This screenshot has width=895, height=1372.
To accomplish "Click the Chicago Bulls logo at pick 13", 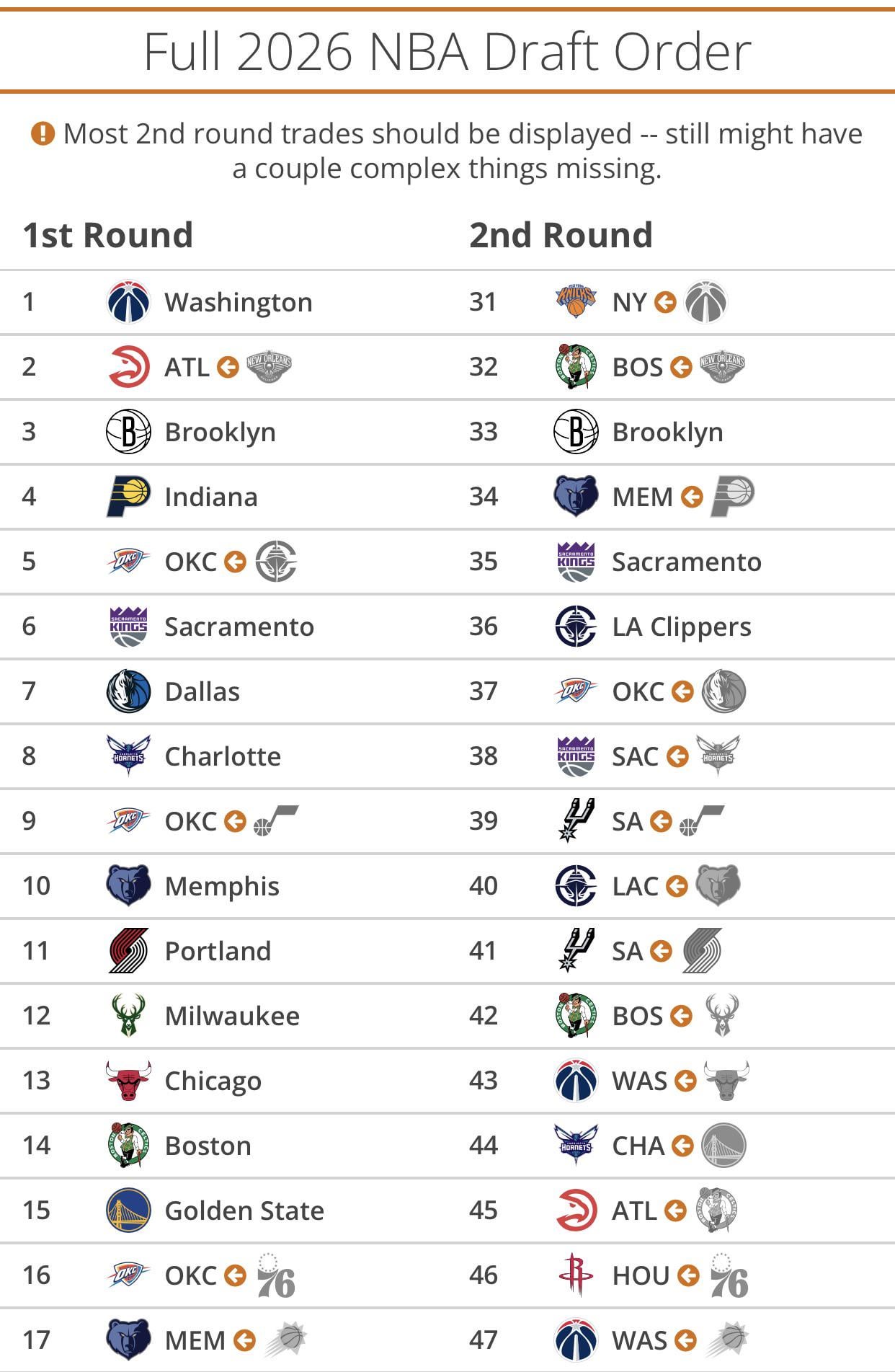I will point(128,1081).
